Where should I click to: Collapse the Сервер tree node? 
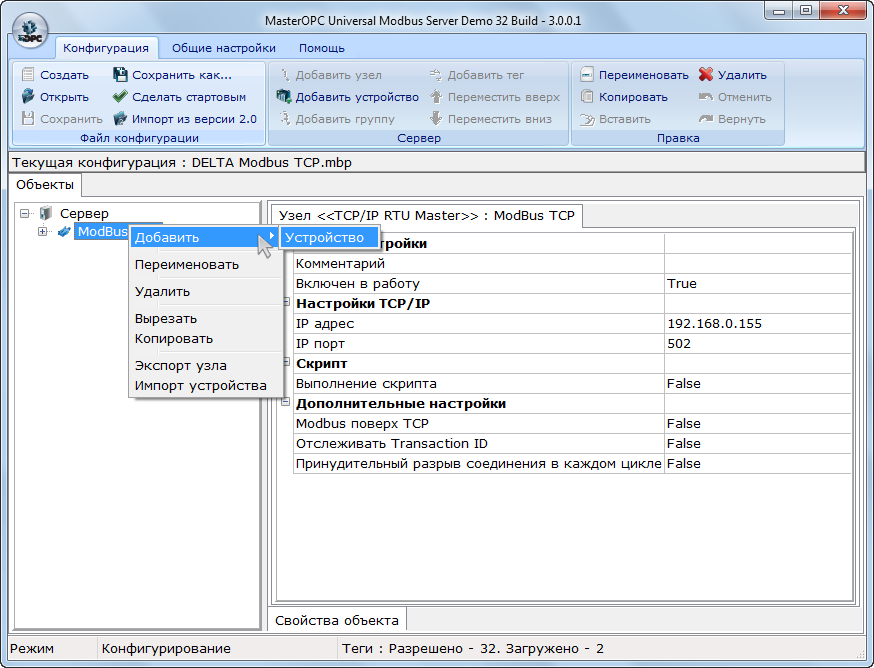click(x=24, y=213)
